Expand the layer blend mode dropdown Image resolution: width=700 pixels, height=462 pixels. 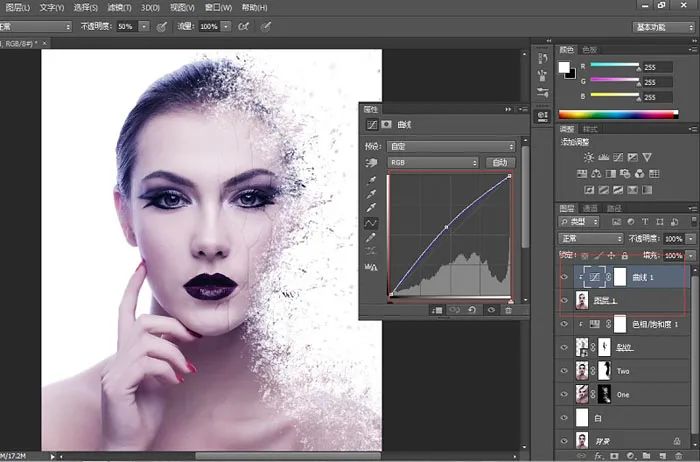(591, 239)
